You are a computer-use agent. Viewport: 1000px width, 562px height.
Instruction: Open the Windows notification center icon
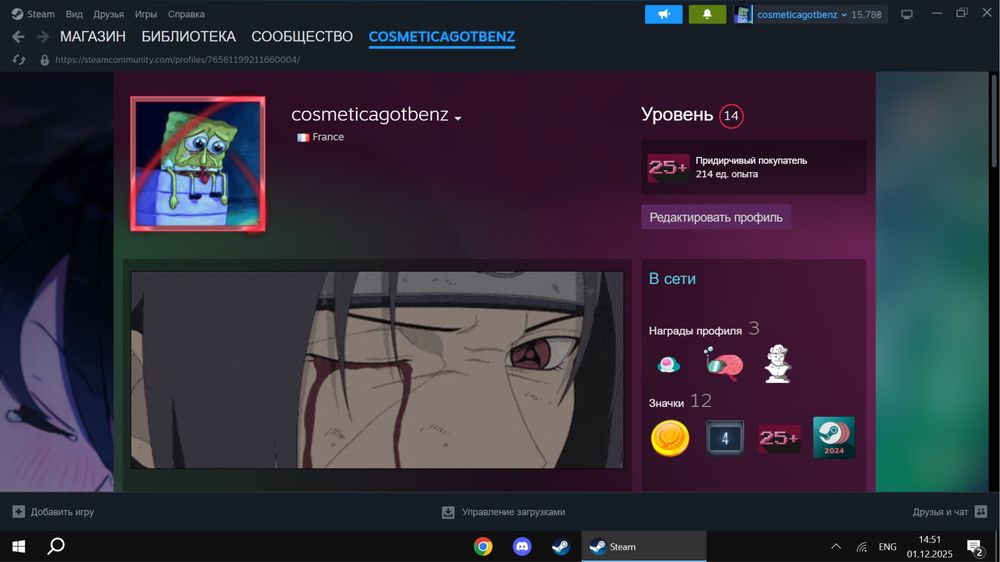974,547
